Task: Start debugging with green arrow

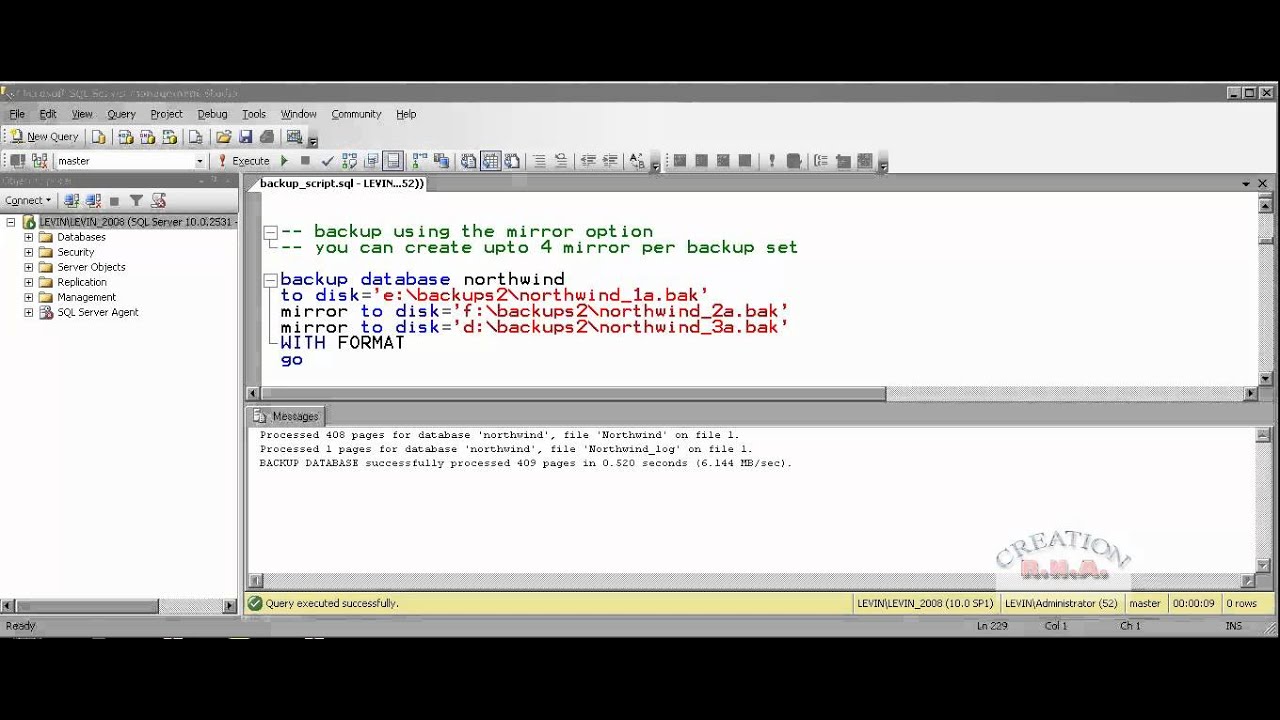Action: pos(284,161)
